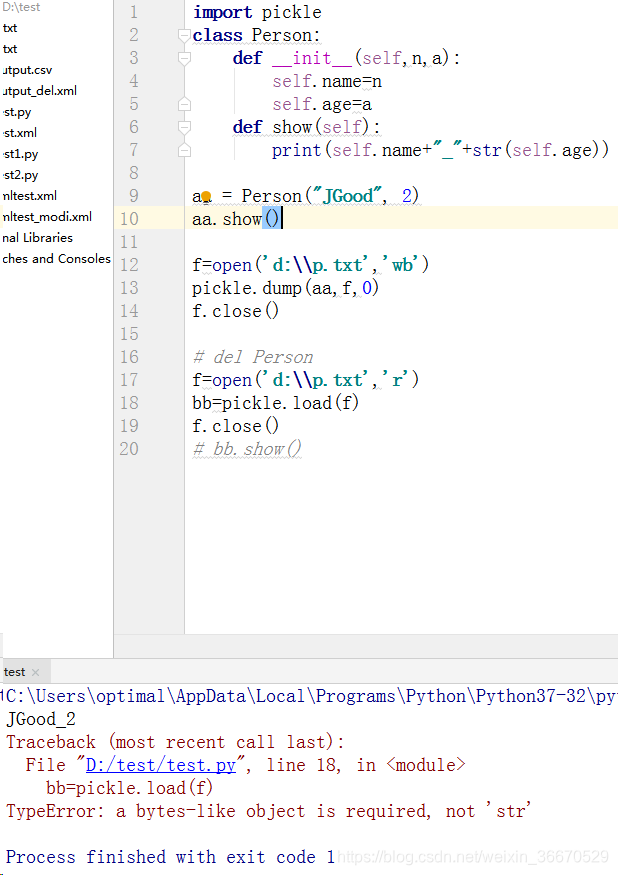Click fold end marker on line 5
The image size is (618, 875).
click(x=184, y=104)
